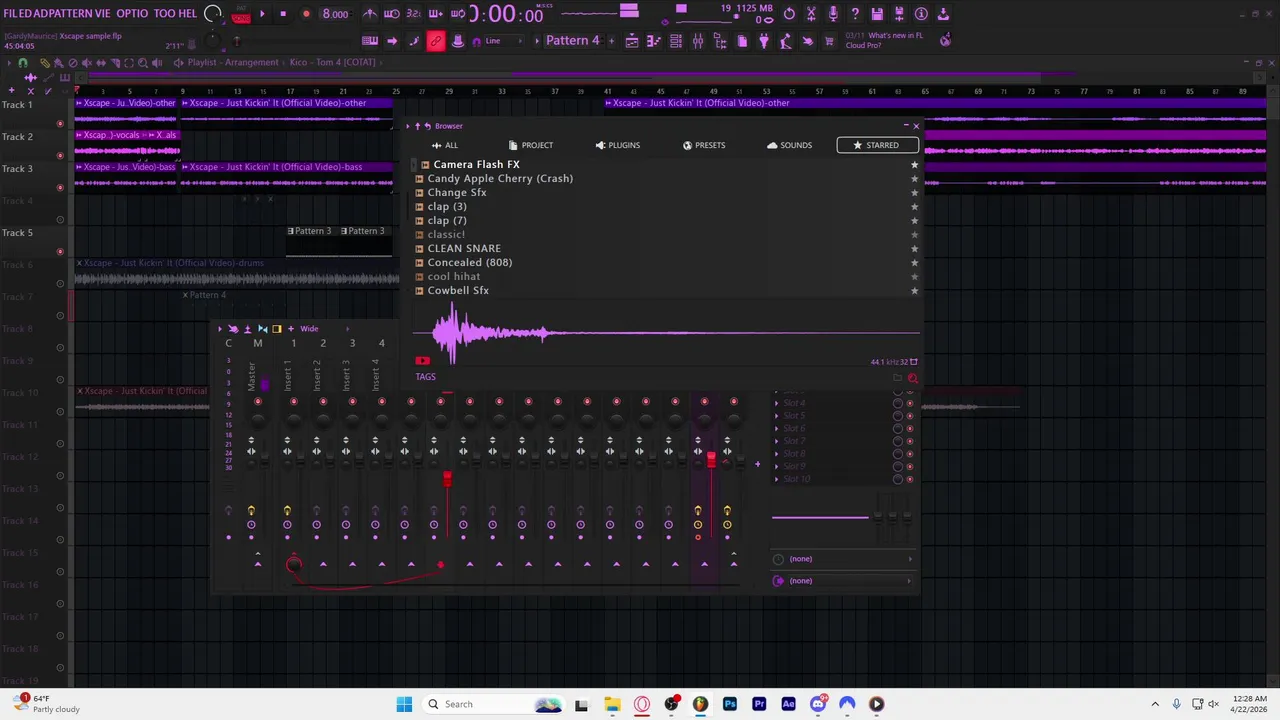The height and width of the screenshot is (720, 1280).
Task: Select Camera Flash FX sample
Action: [x=476, y=164]
